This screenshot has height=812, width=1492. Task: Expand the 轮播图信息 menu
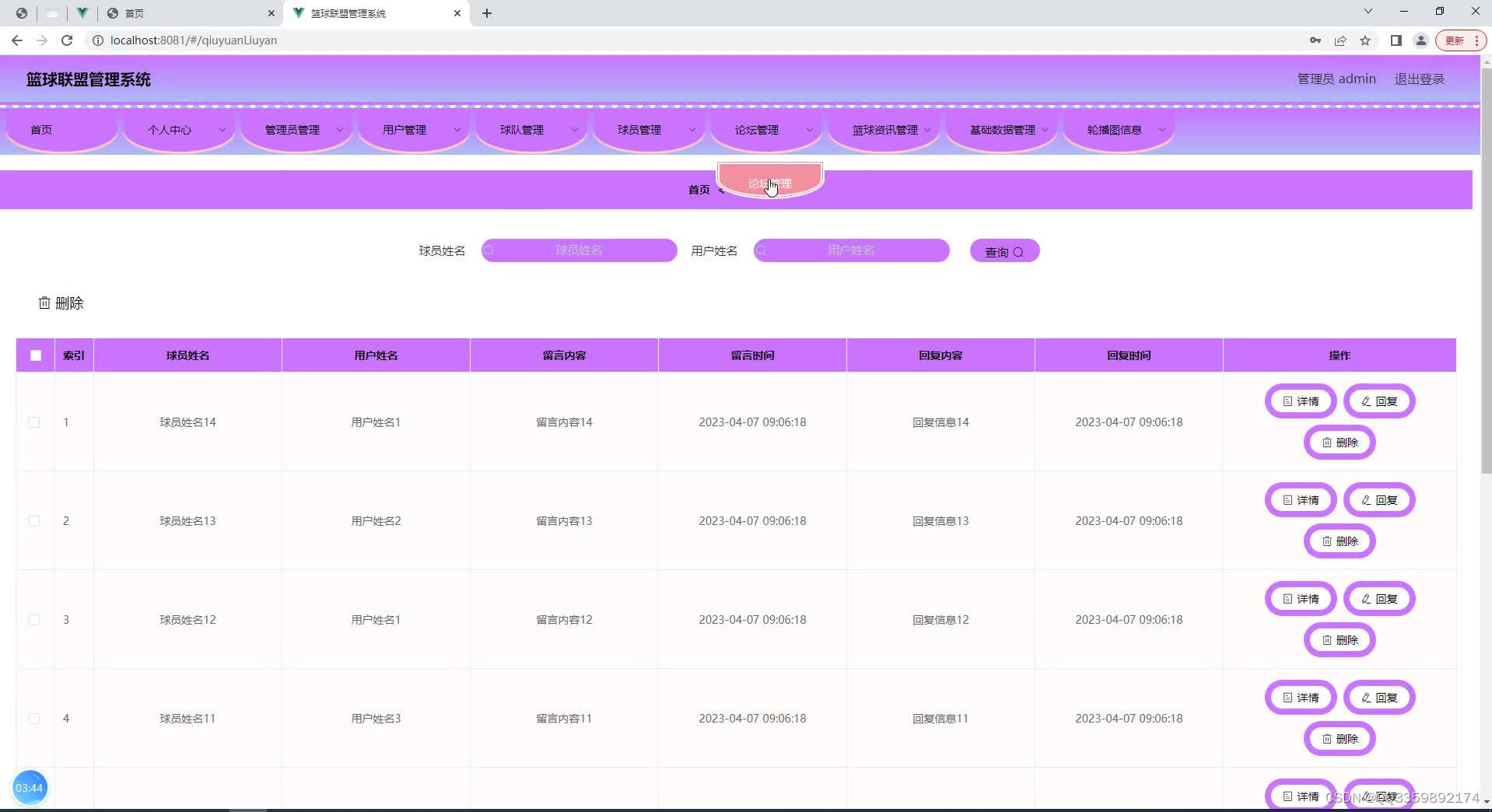(x=1119, y=130)
